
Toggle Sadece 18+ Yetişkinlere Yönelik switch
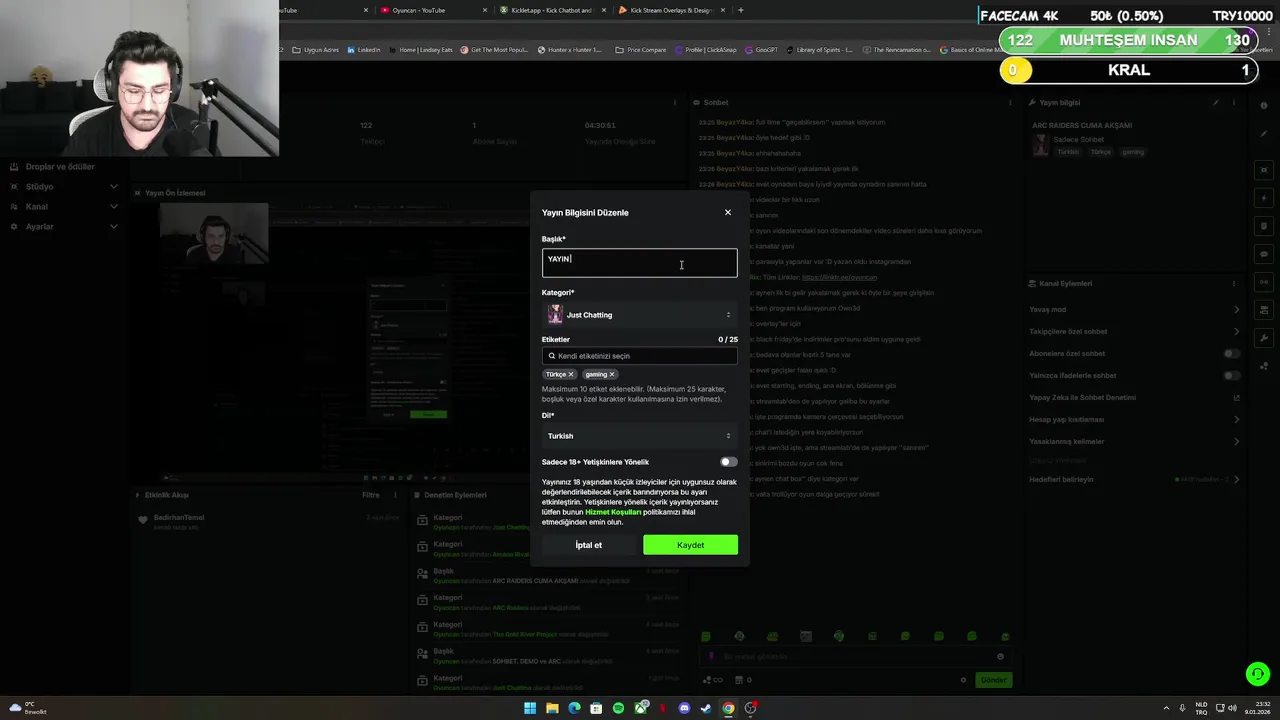(x=728, y=462)
